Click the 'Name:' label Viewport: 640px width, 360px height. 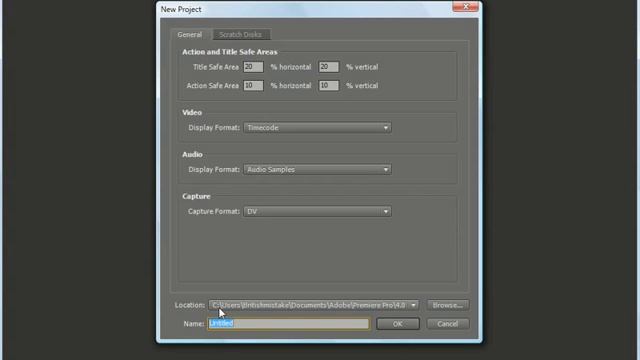pos(193,324)
